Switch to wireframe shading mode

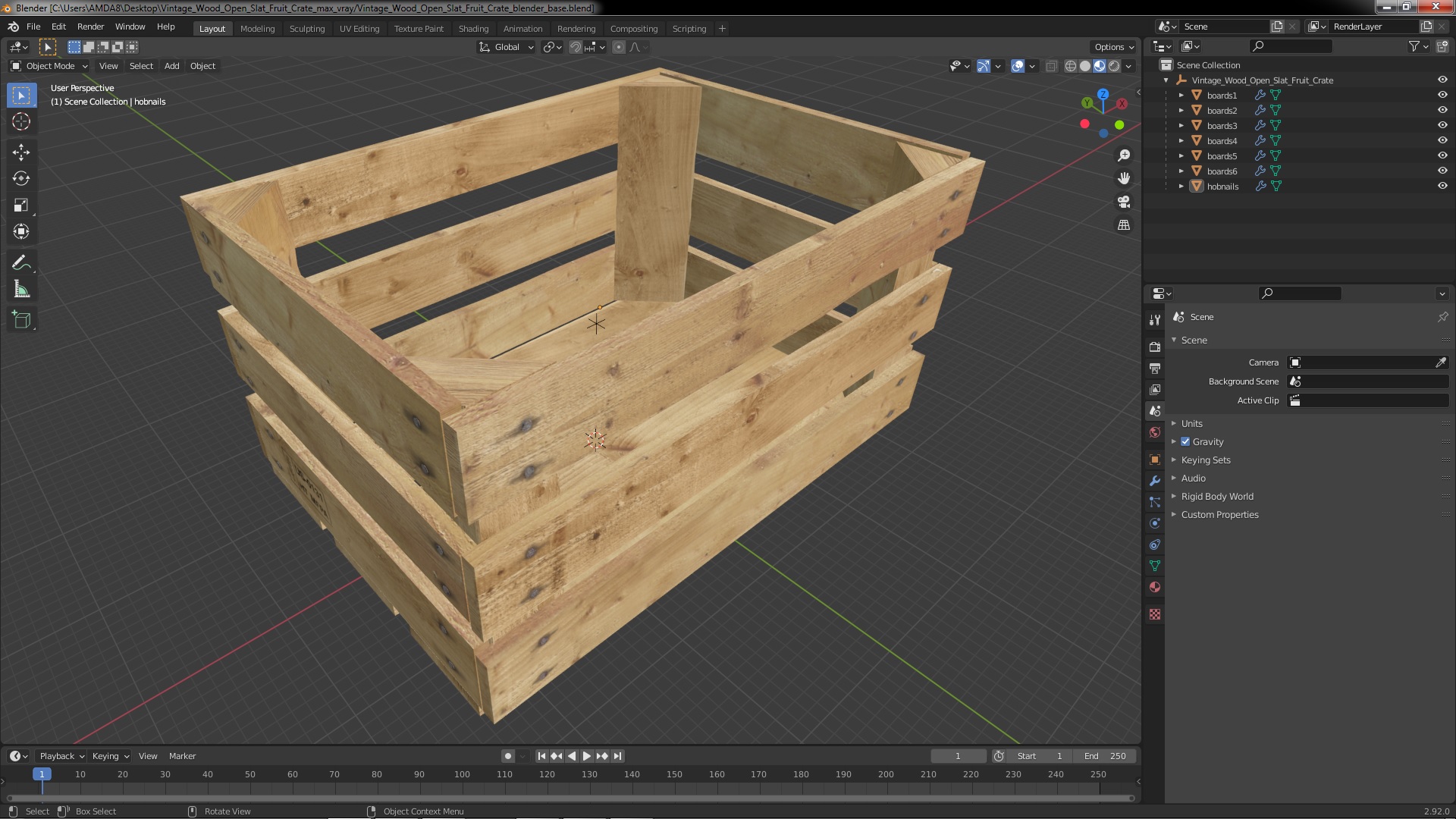tap(1071, 66)
